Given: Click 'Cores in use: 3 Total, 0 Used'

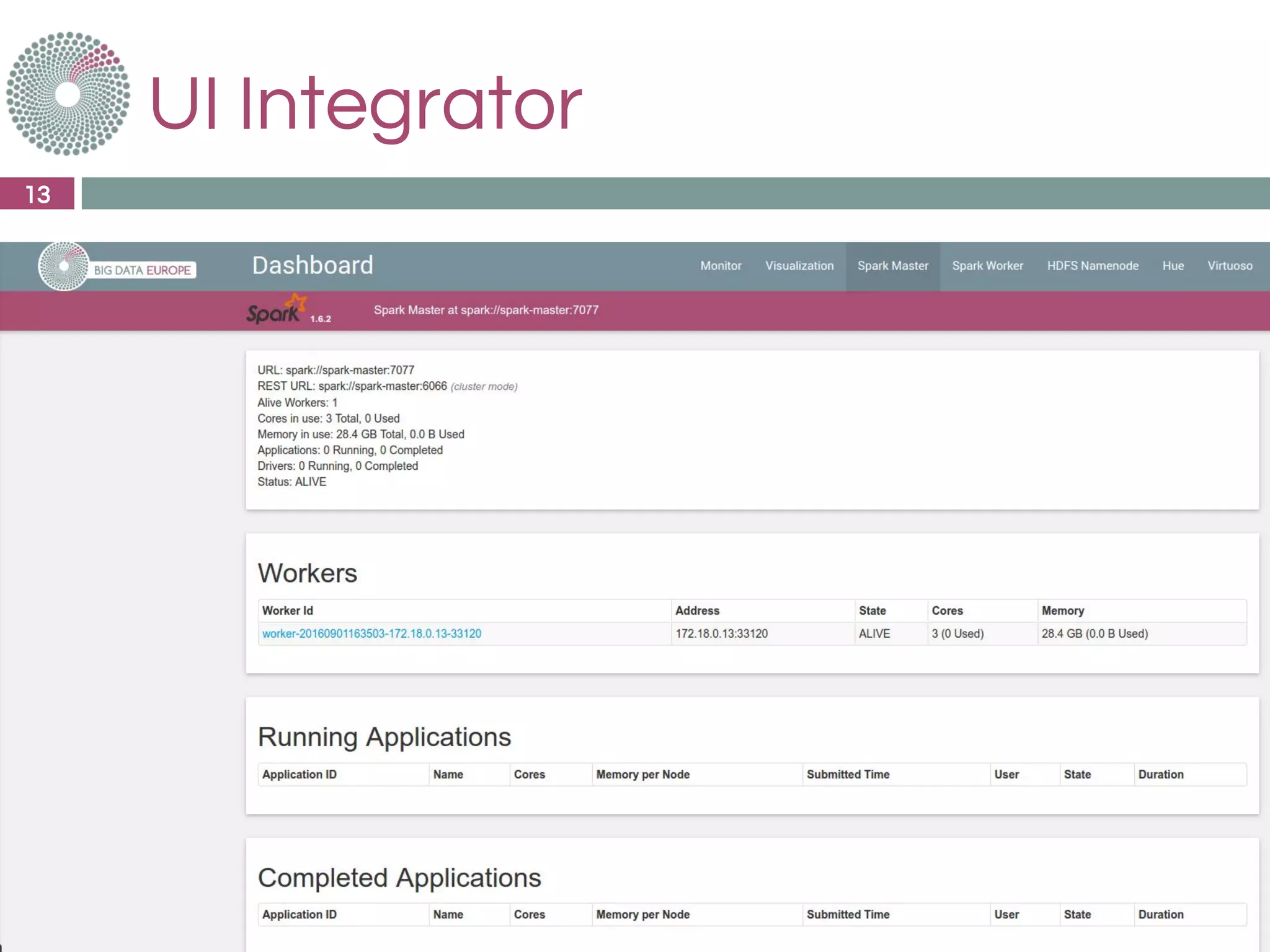Looking at the screenshot, I should [328, 418].
